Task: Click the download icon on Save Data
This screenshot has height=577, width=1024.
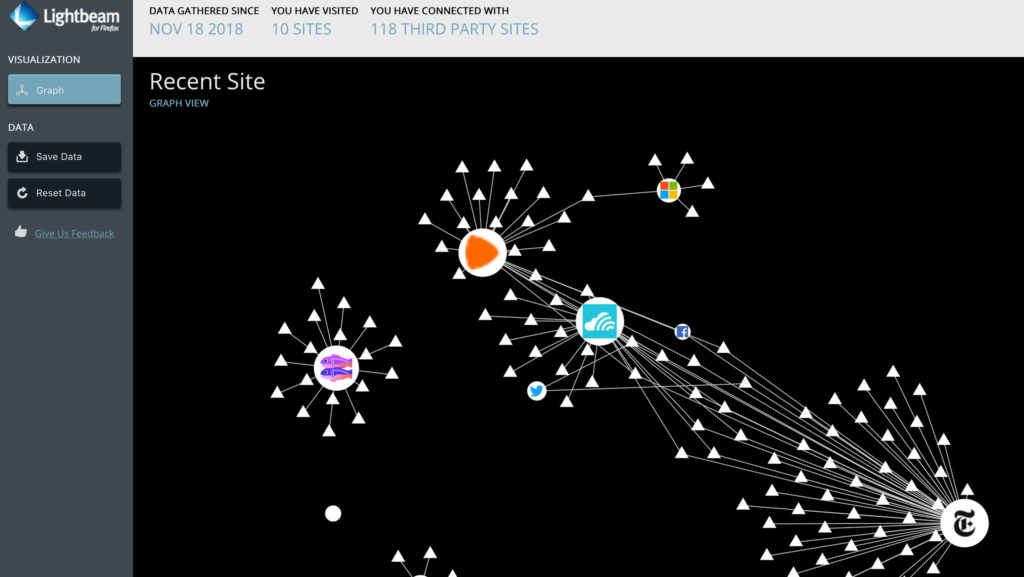Action: click(x=22, y=157)
